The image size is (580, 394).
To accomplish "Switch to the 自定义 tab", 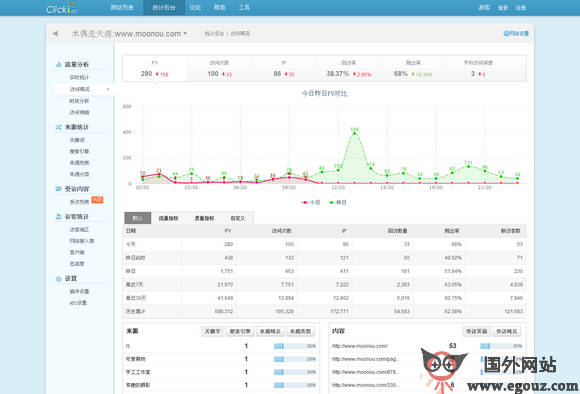I will click(x=238, y=218).
